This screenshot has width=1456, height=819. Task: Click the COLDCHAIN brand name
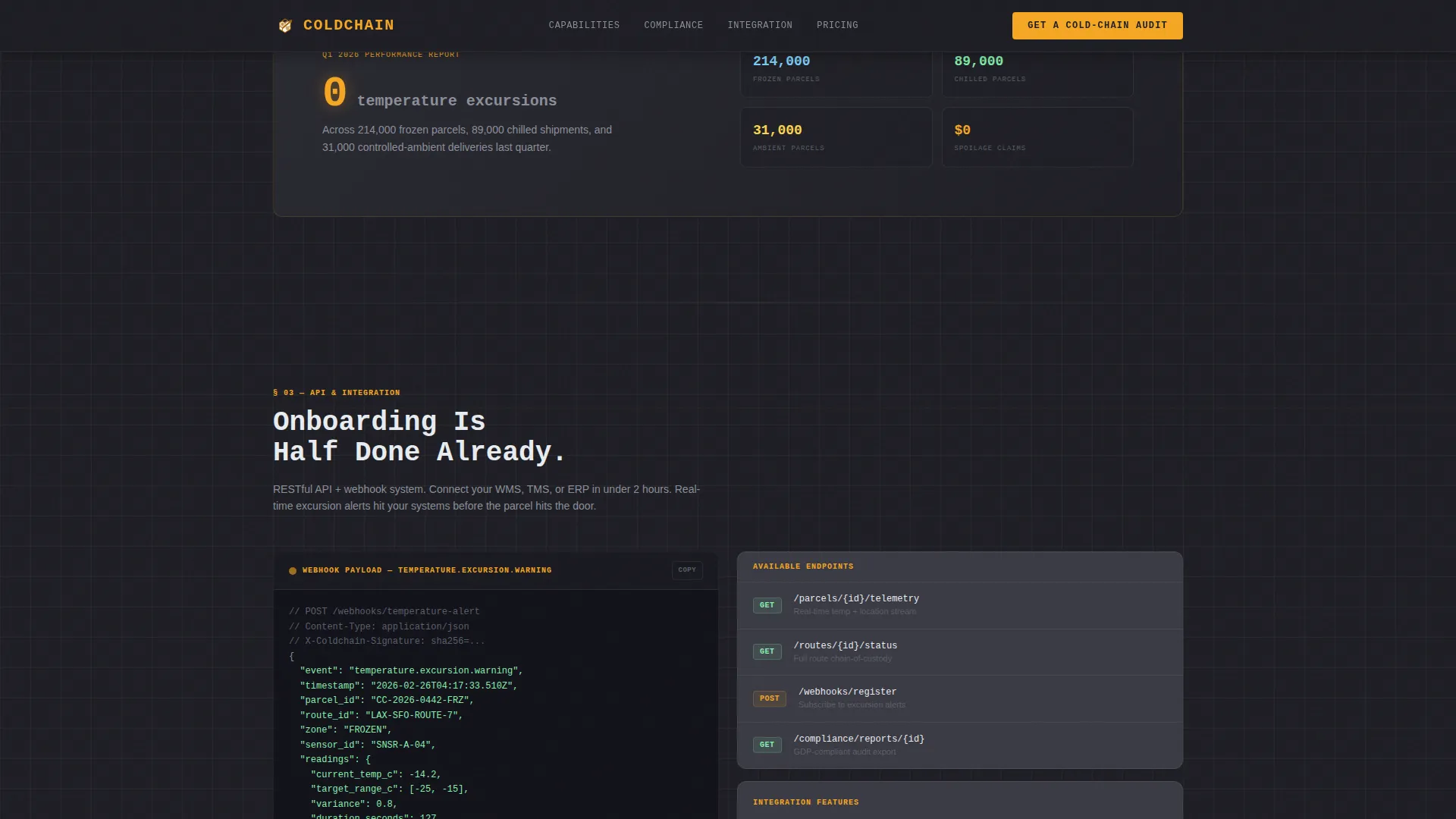pyautogui.click(x=349, y=25)
